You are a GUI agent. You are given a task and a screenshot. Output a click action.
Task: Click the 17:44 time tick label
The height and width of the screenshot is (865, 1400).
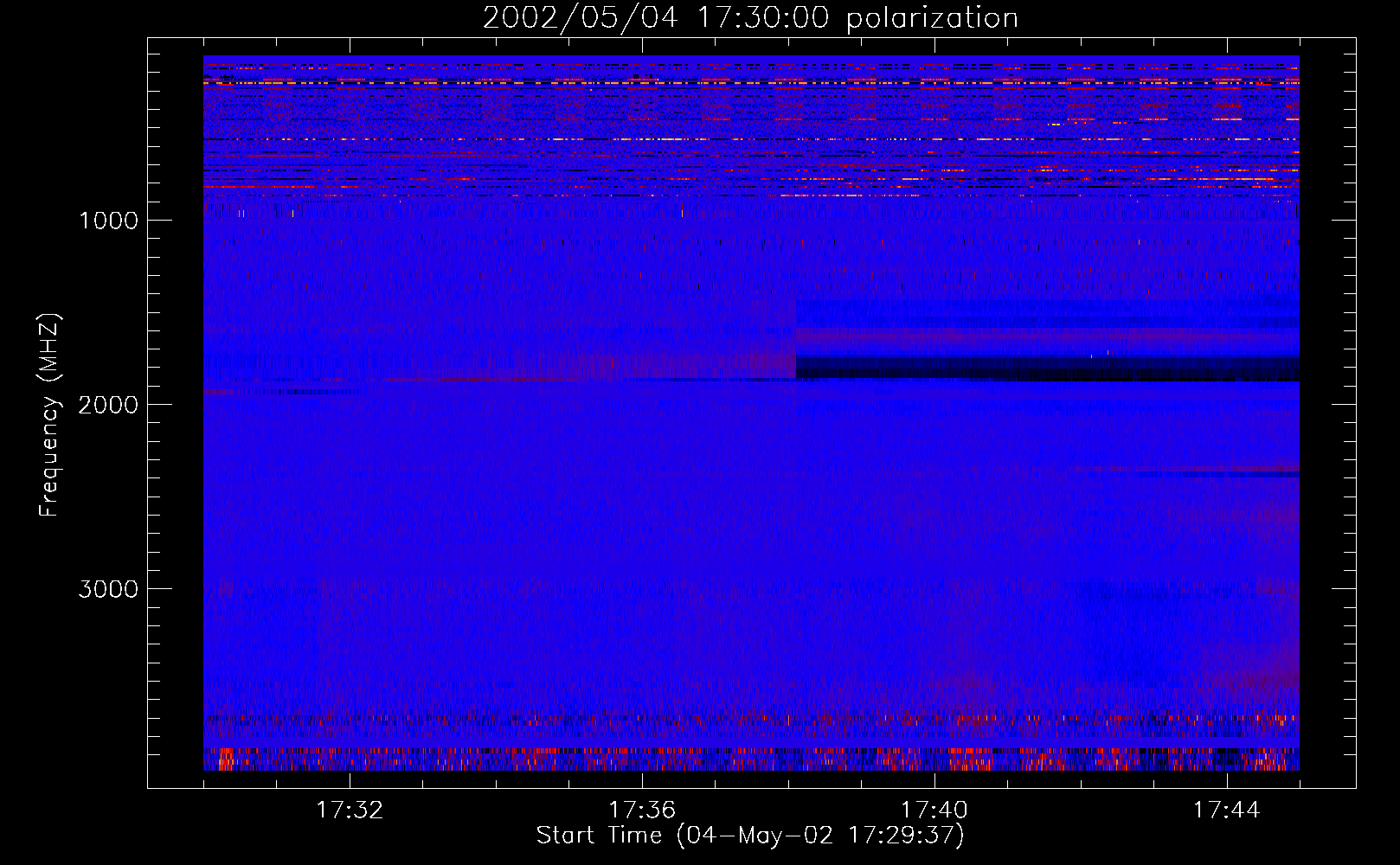1227,811
